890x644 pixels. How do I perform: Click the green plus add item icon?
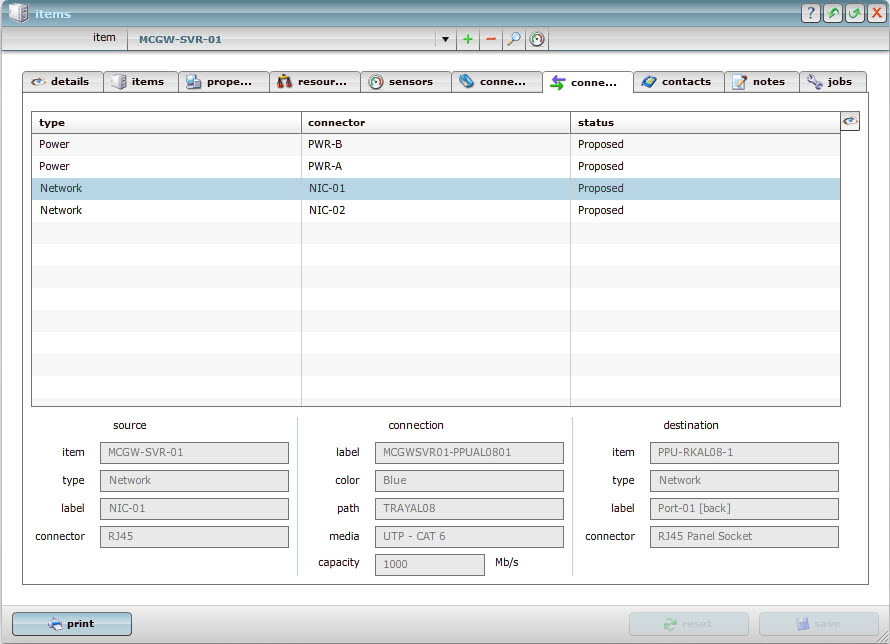pyautogui.click(x=468, y=40)
